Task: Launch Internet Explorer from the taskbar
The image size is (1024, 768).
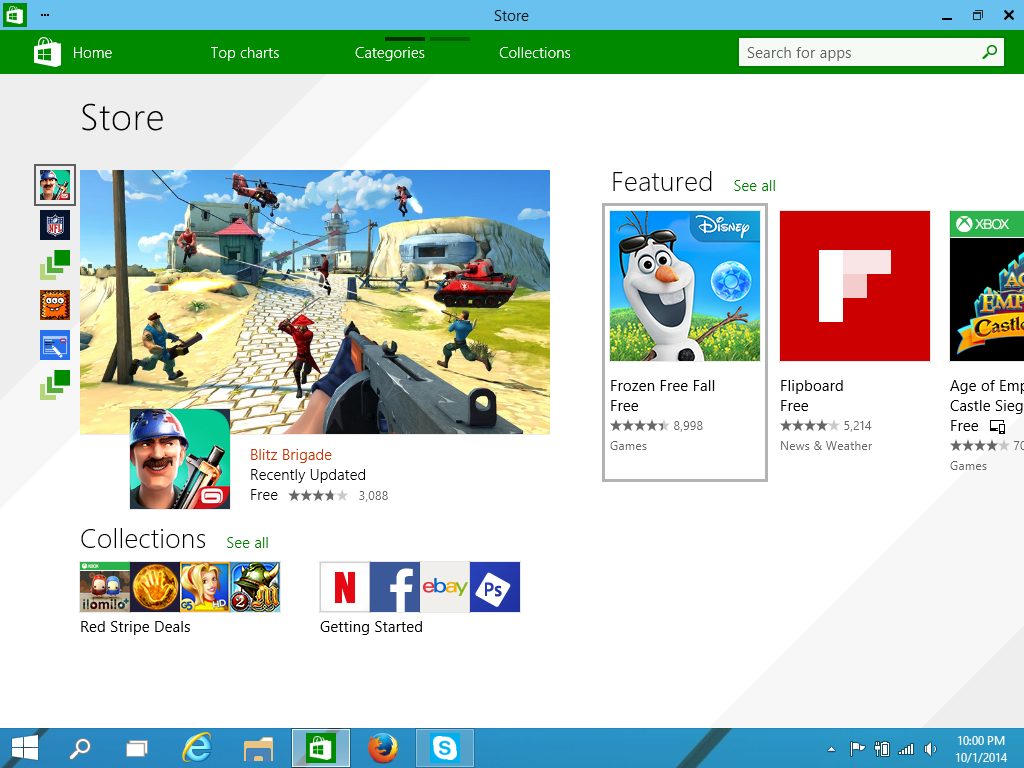Action: coord(197,748)
